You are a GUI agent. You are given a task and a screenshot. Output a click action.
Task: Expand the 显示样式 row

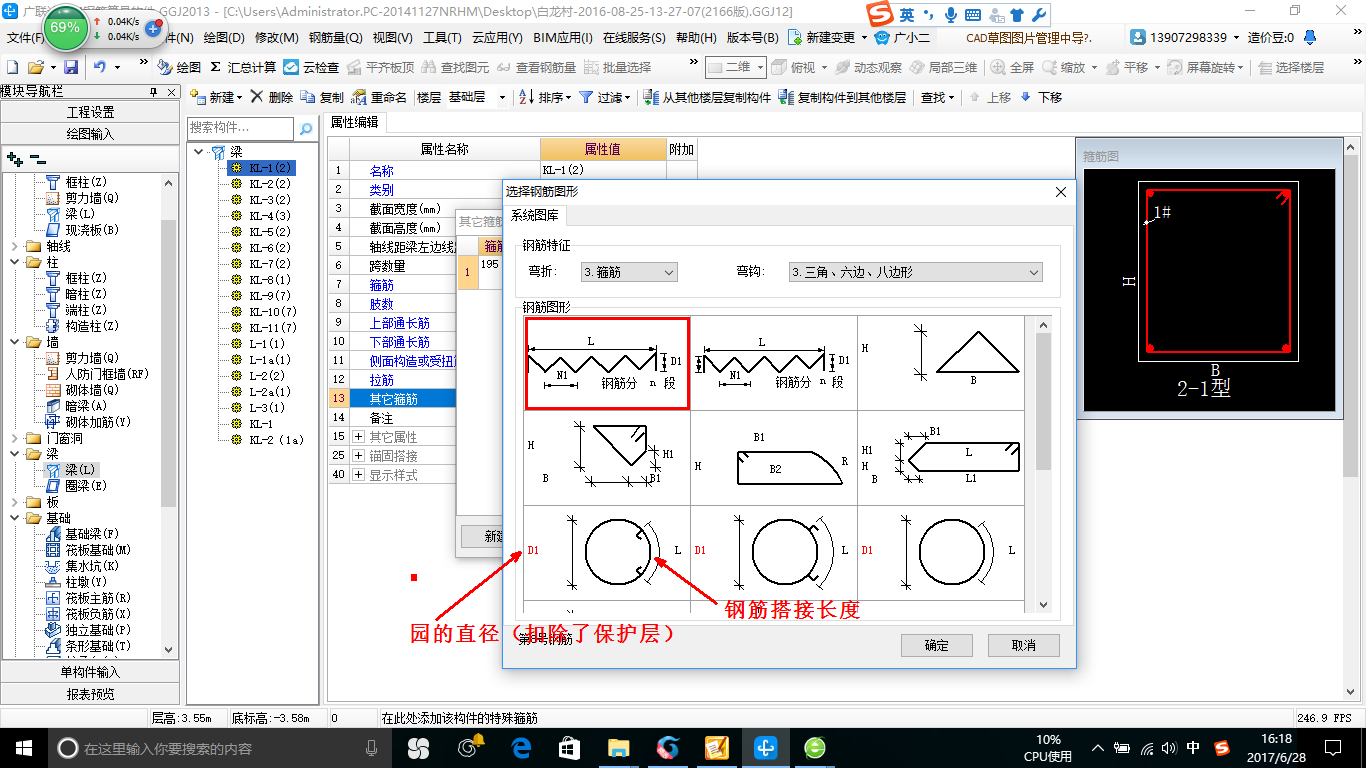359,475
